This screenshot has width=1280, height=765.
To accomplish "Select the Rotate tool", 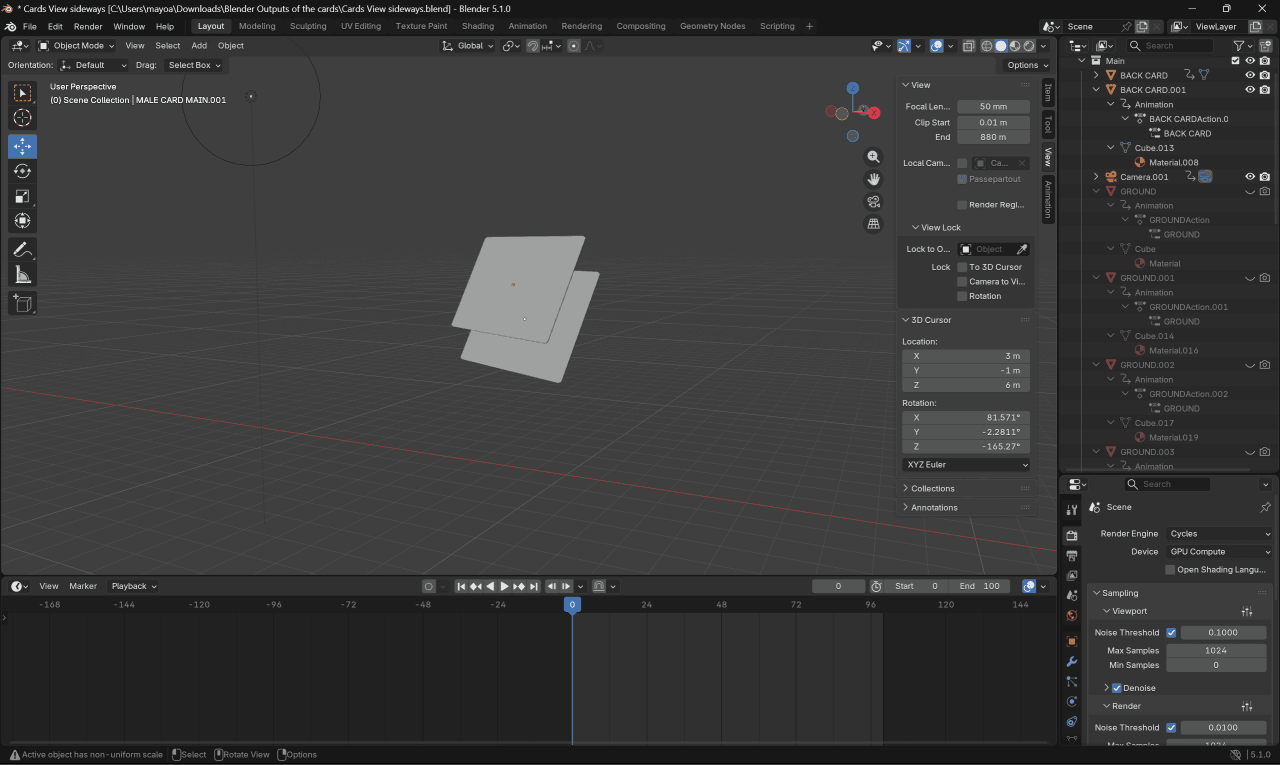I will coord(22,171).
